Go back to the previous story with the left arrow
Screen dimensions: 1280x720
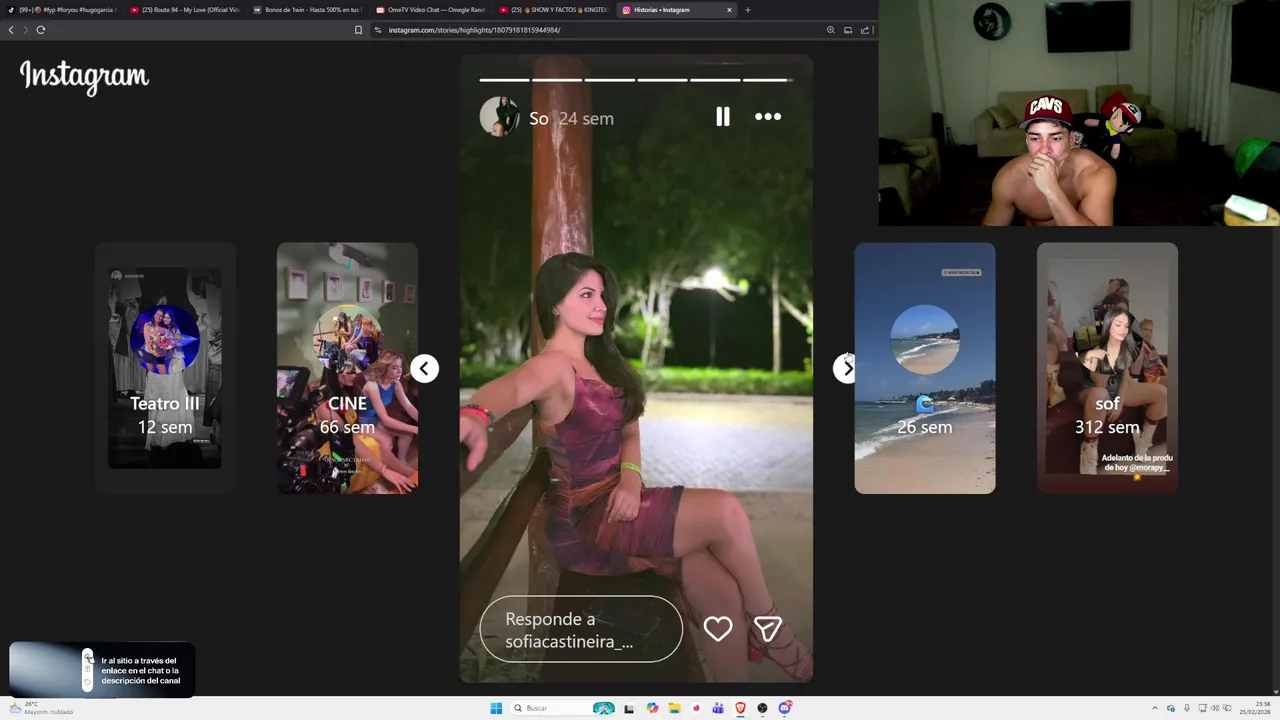[424, 368]
